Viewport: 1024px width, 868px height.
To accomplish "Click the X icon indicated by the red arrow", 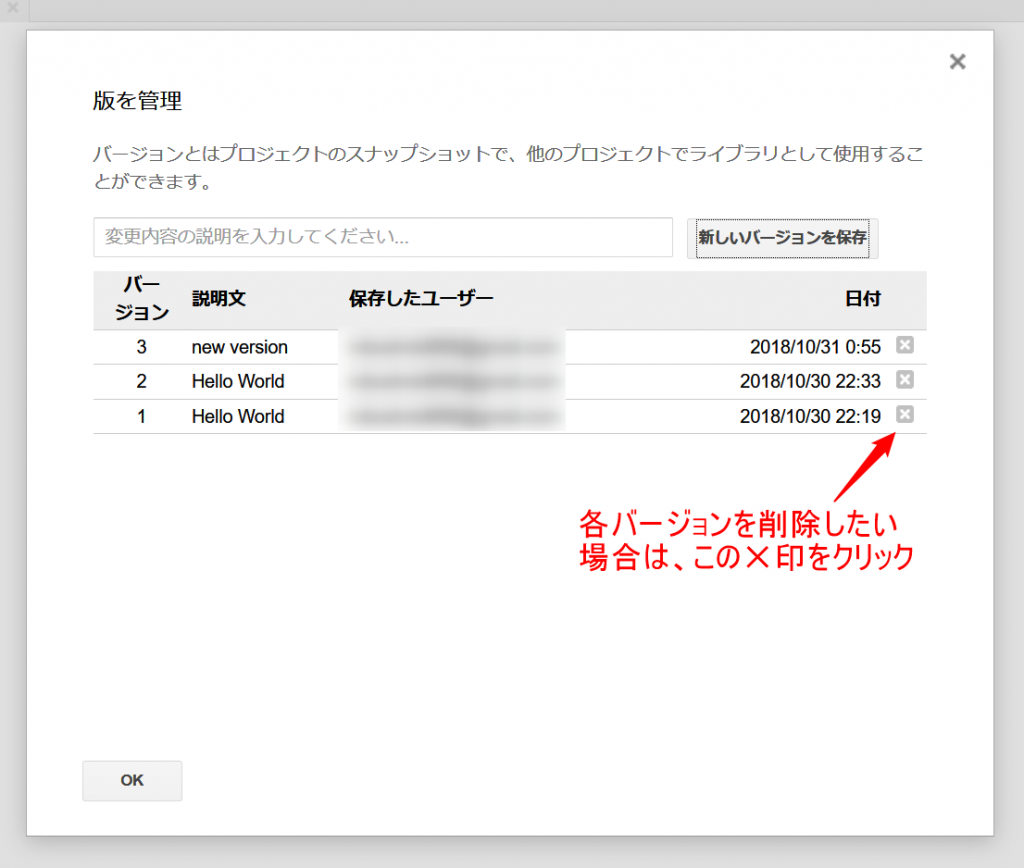I will pyautogui.click(x=906, y=414).
